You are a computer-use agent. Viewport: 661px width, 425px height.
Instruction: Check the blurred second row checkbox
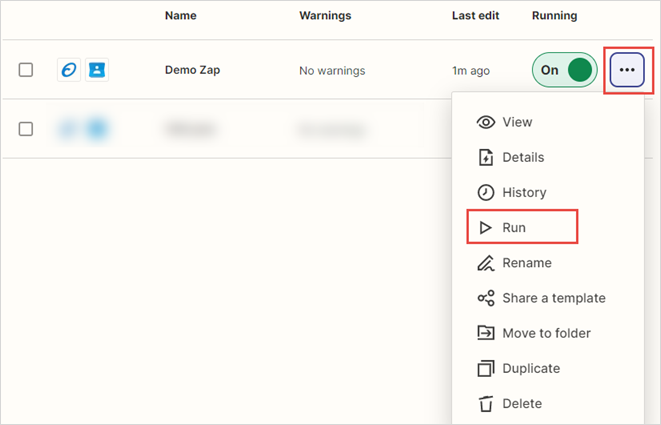(26, 129)
